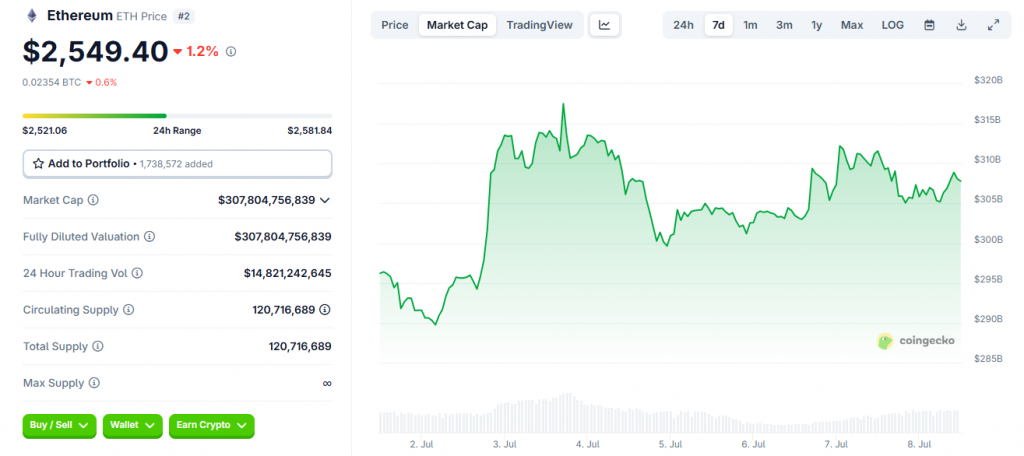Screen dimensions: 1024x456
Task: Click the $14,821,242,645 trading volume value
Action: 287,273
